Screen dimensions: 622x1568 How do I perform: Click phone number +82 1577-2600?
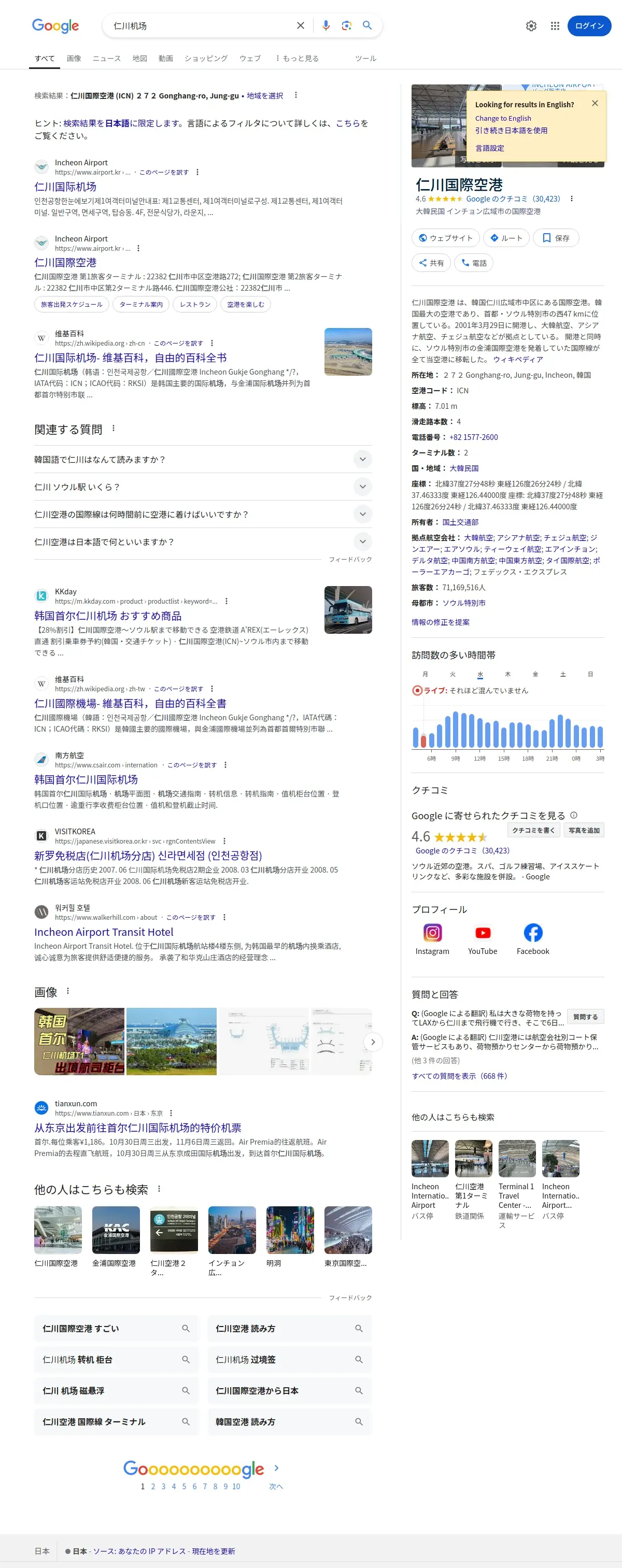click(474, 437)
